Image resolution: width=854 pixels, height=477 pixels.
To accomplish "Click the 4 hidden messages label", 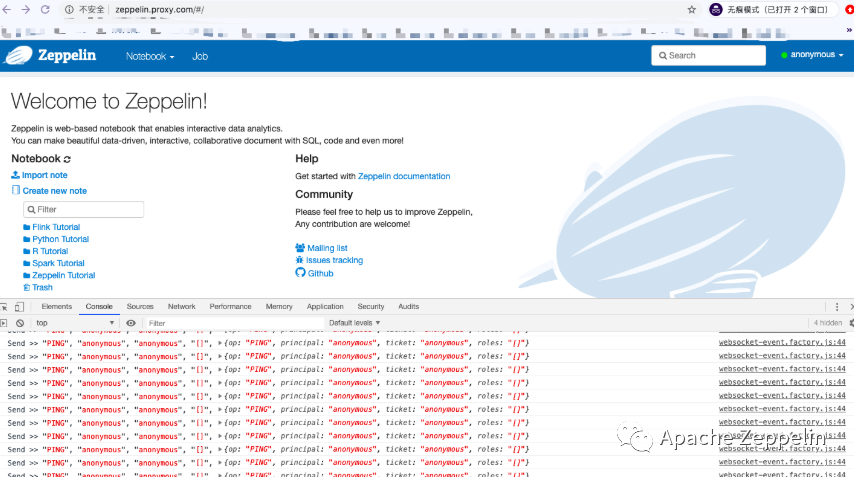I will (827, 323).
